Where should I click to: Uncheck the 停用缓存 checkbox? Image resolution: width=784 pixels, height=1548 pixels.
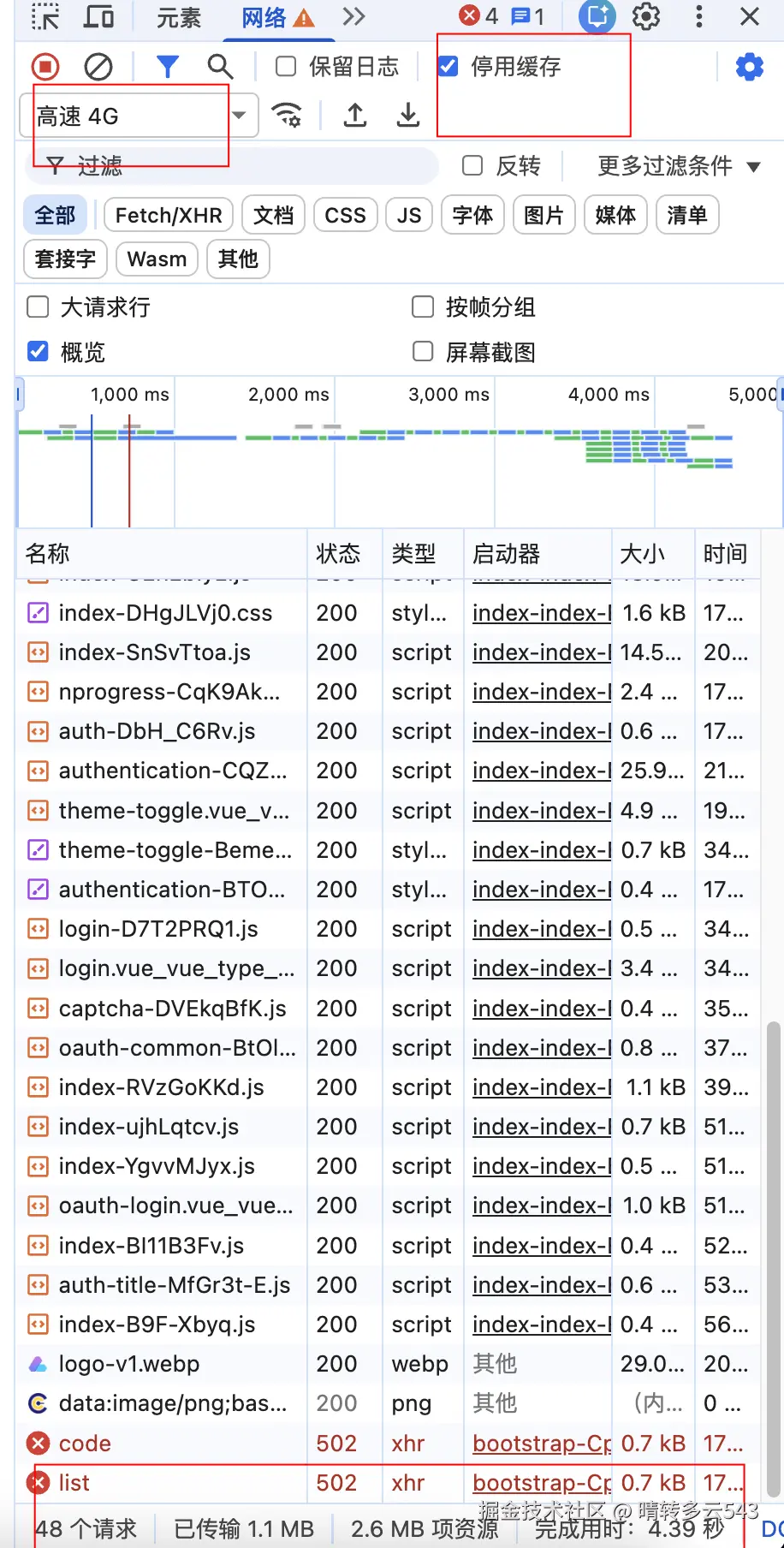[448, 66]
